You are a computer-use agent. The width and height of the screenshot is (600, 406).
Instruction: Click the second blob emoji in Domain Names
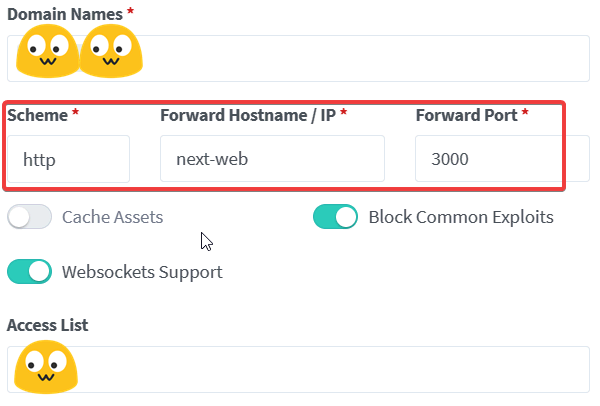click(111, 51)
